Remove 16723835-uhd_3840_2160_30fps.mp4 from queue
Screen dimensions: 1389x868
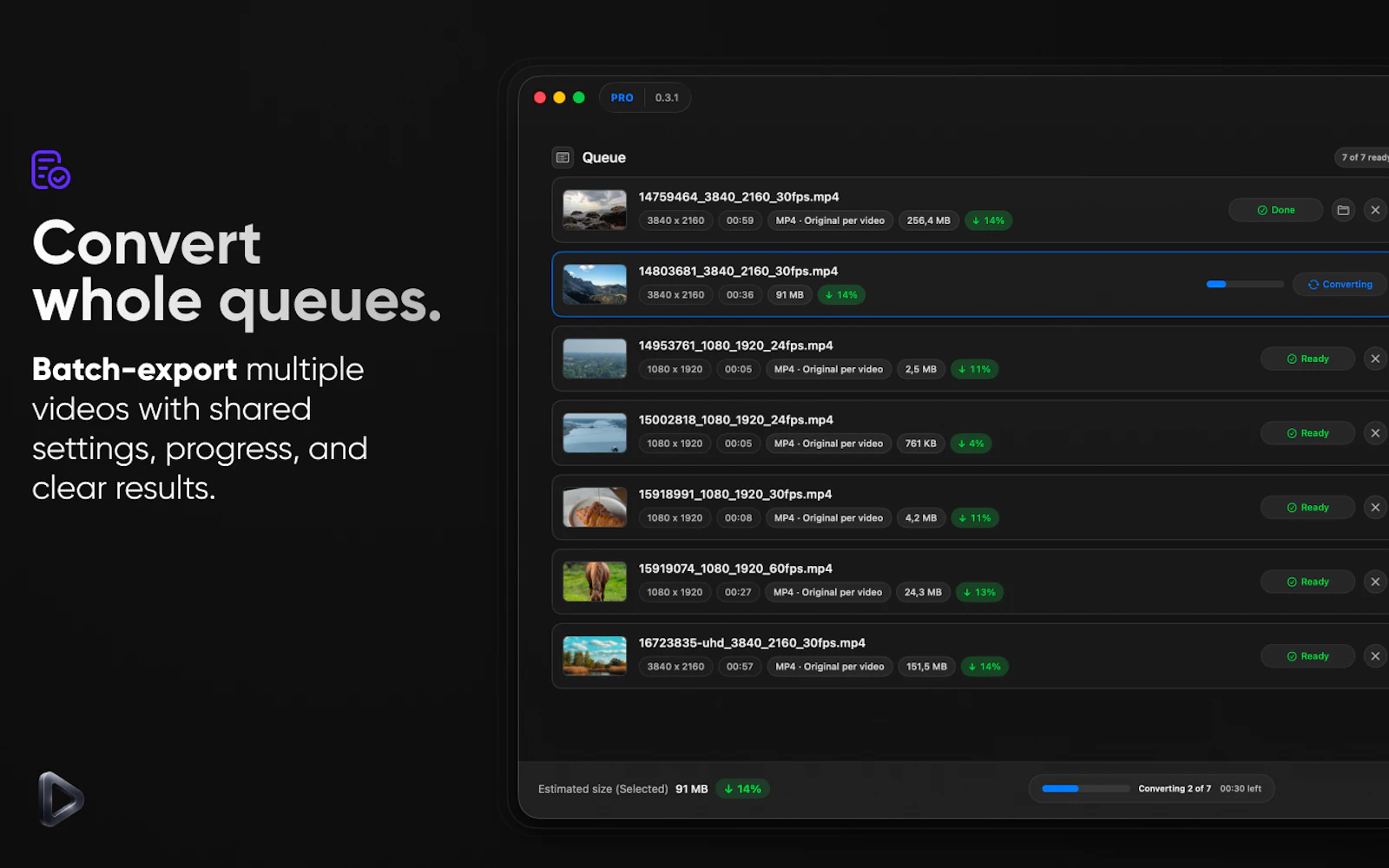pos(1375,656)
